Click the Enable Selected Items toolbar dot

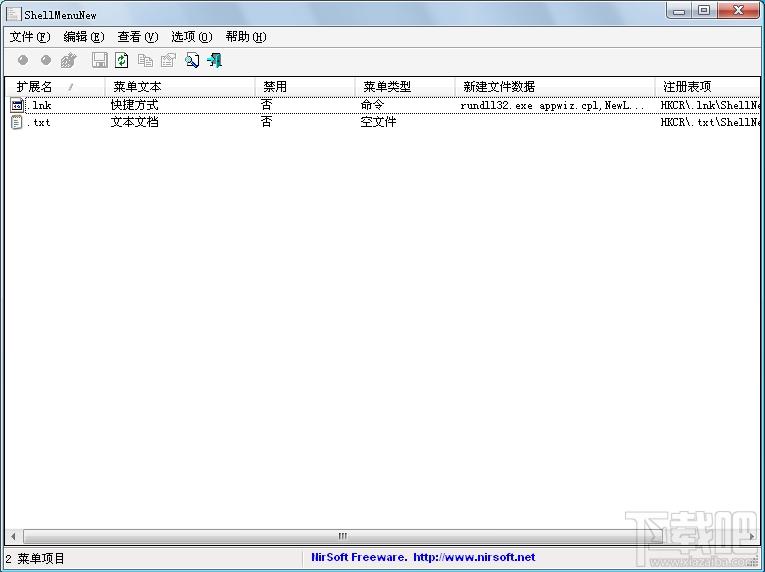[45, 60]
